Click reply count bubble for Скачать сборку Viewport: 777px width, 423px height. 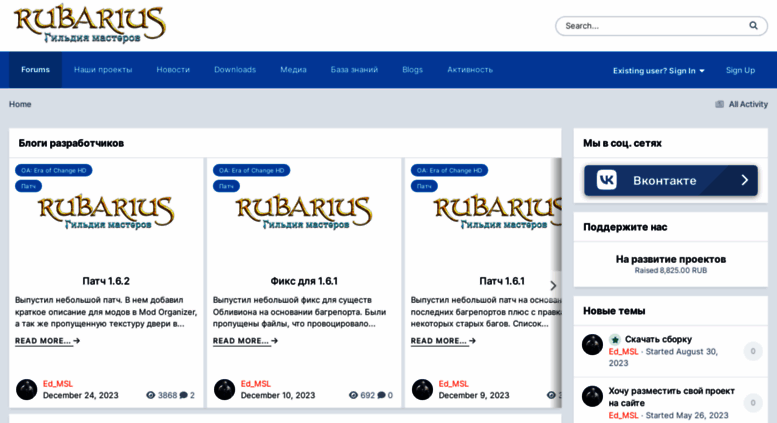click(753, 351)
